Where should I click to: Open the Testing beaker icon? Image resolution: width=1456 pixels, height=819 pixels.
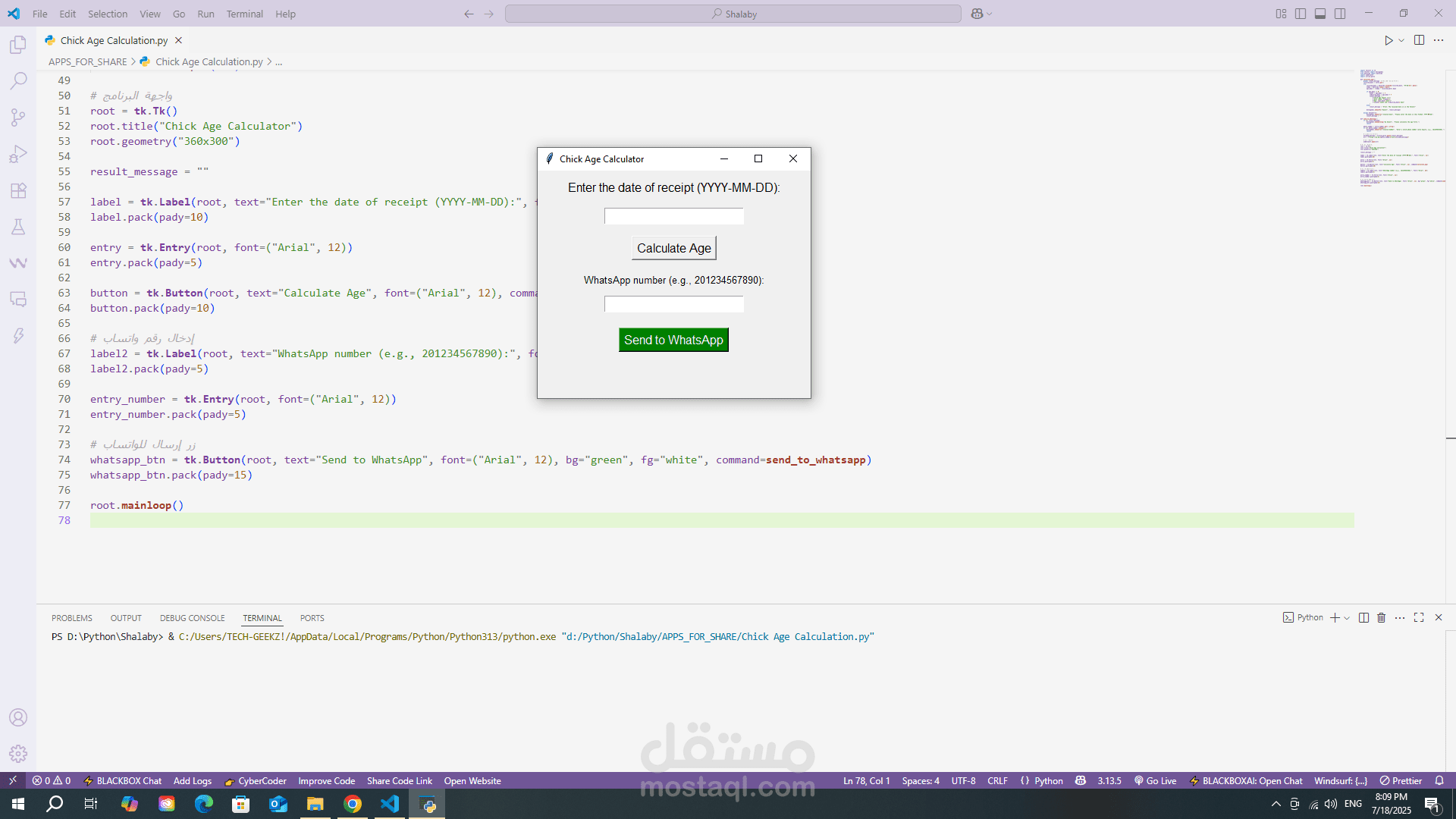tap(18, 227)
